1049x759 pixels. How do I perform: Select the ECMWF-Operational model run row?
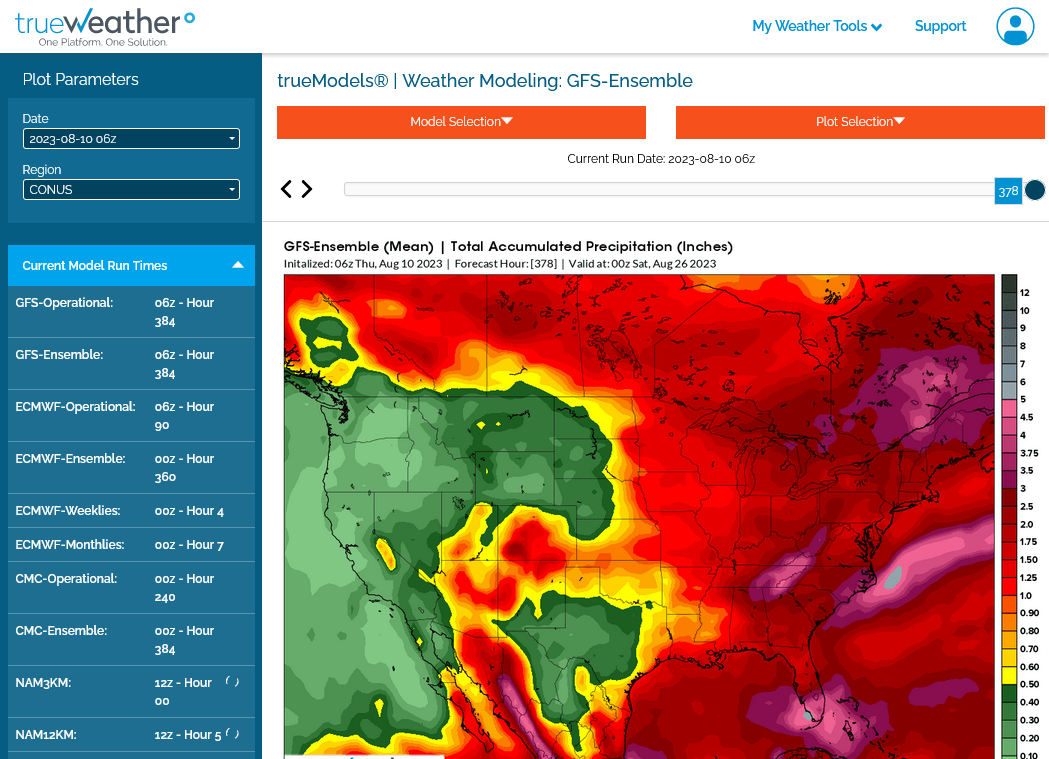[x=131, y=416]
